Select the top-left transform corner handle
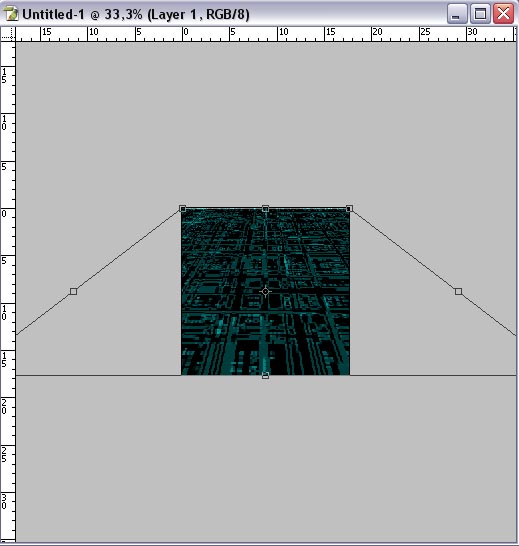 [x=183, y=209]
